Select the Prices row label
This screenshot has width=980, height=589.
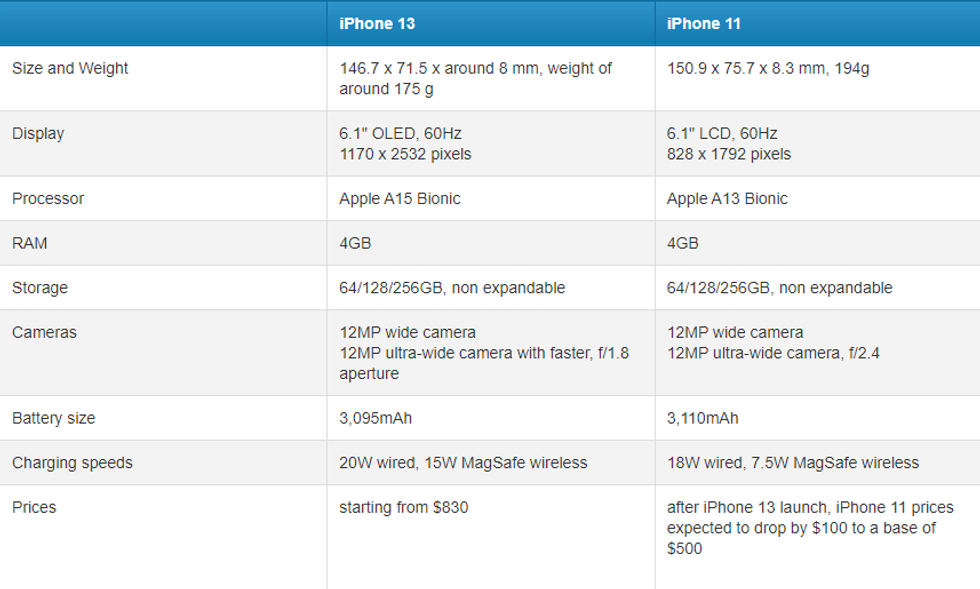pyautogui.click(x=34, y=507)
